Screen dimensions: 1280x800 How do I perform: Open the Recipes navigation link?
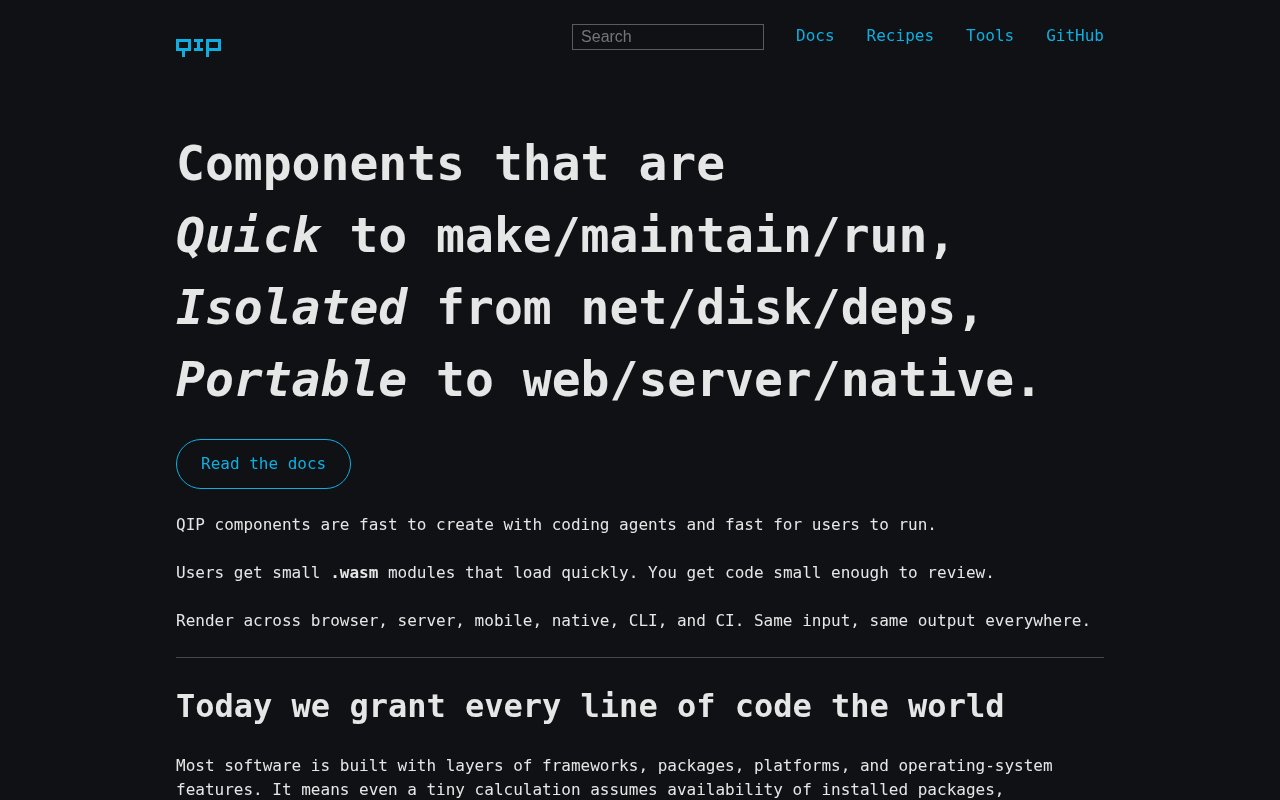coord(900,36)
